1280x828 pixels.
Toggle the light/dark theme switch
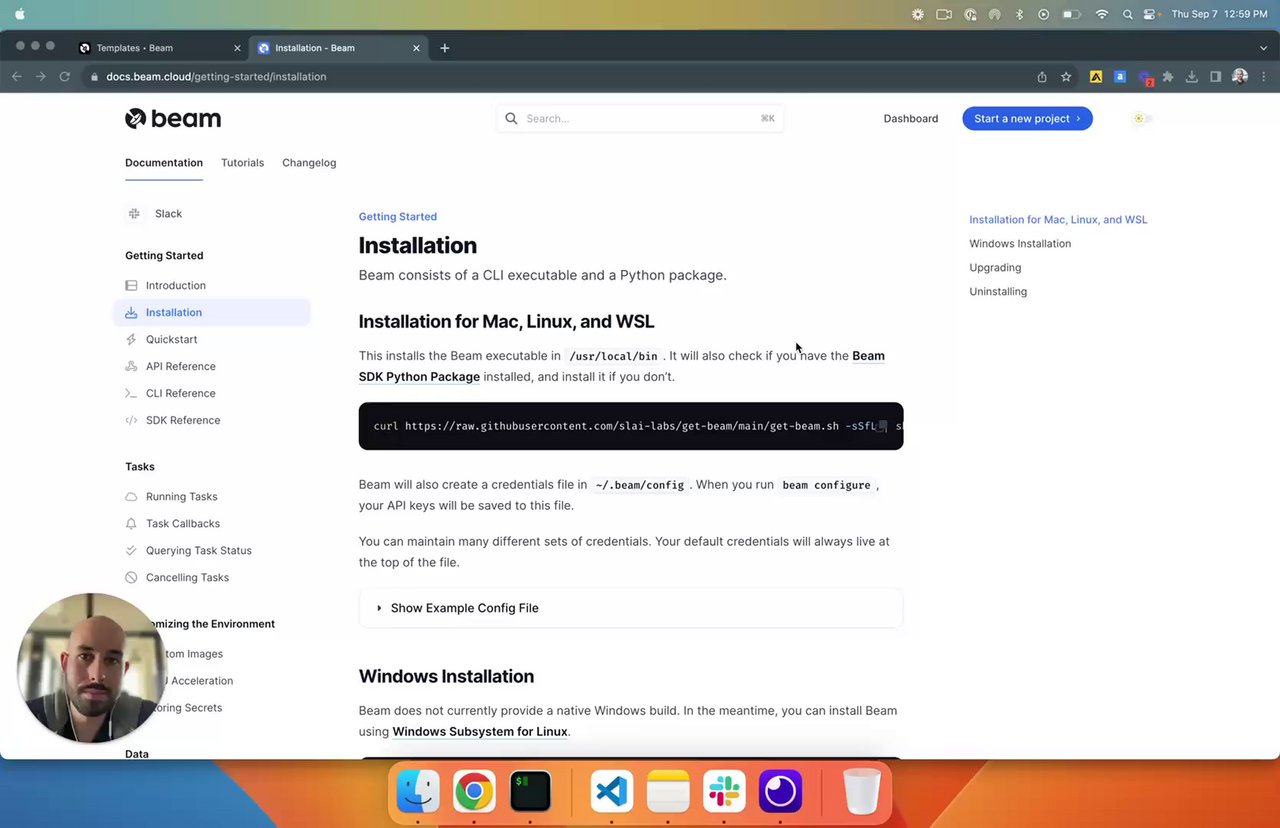coord(1142,118)
